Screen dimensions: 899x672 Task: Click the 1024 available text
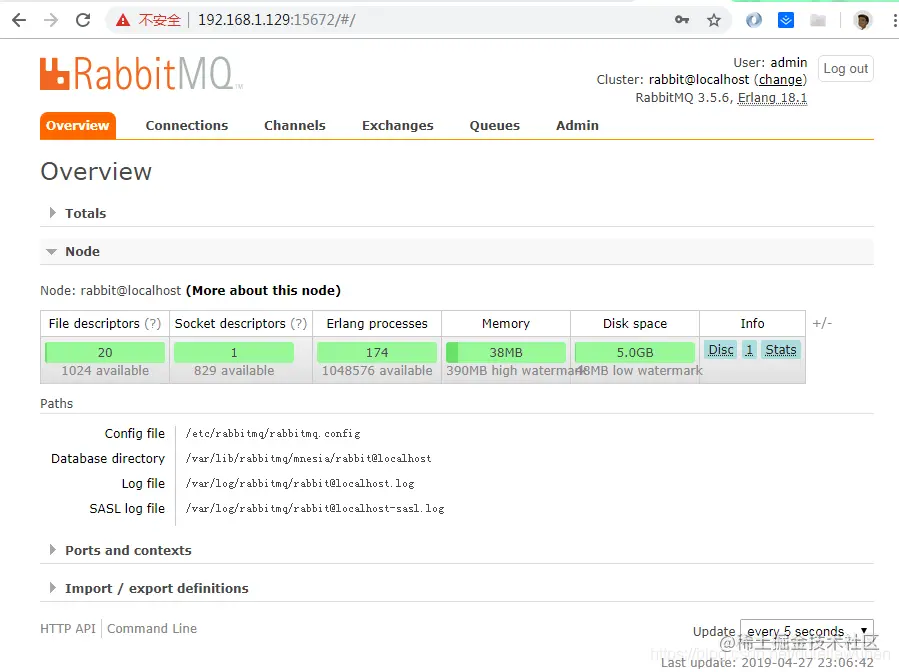[x=105, y=371]
